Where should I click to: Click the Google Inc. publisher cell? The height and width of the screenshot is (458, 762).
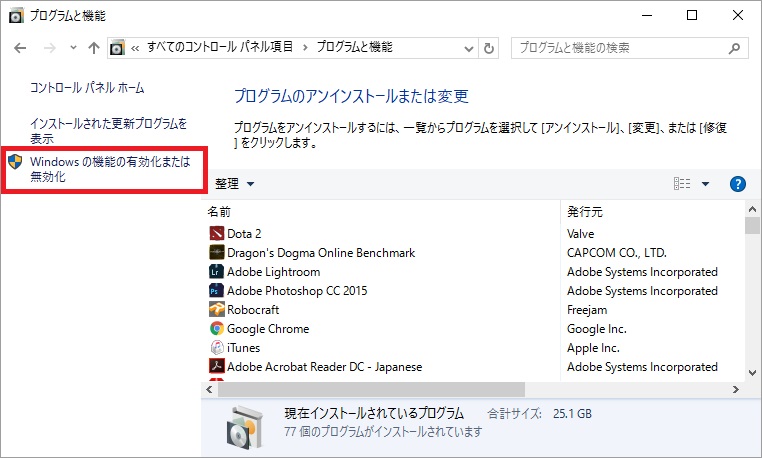[596, 329]
